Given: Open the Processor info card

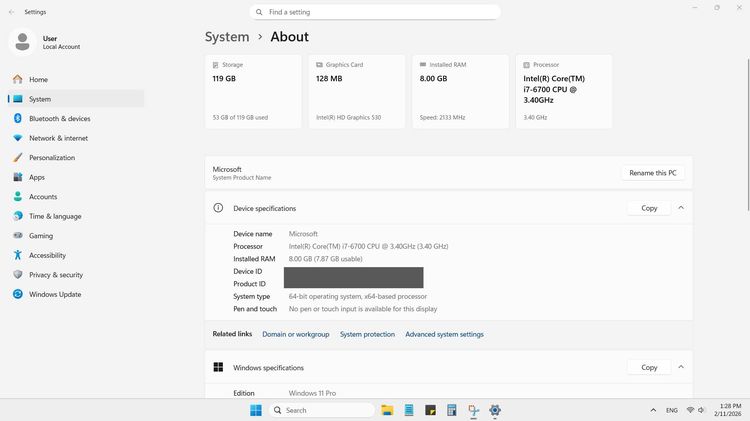Looking at the screenshot, I should coord(564,91).
